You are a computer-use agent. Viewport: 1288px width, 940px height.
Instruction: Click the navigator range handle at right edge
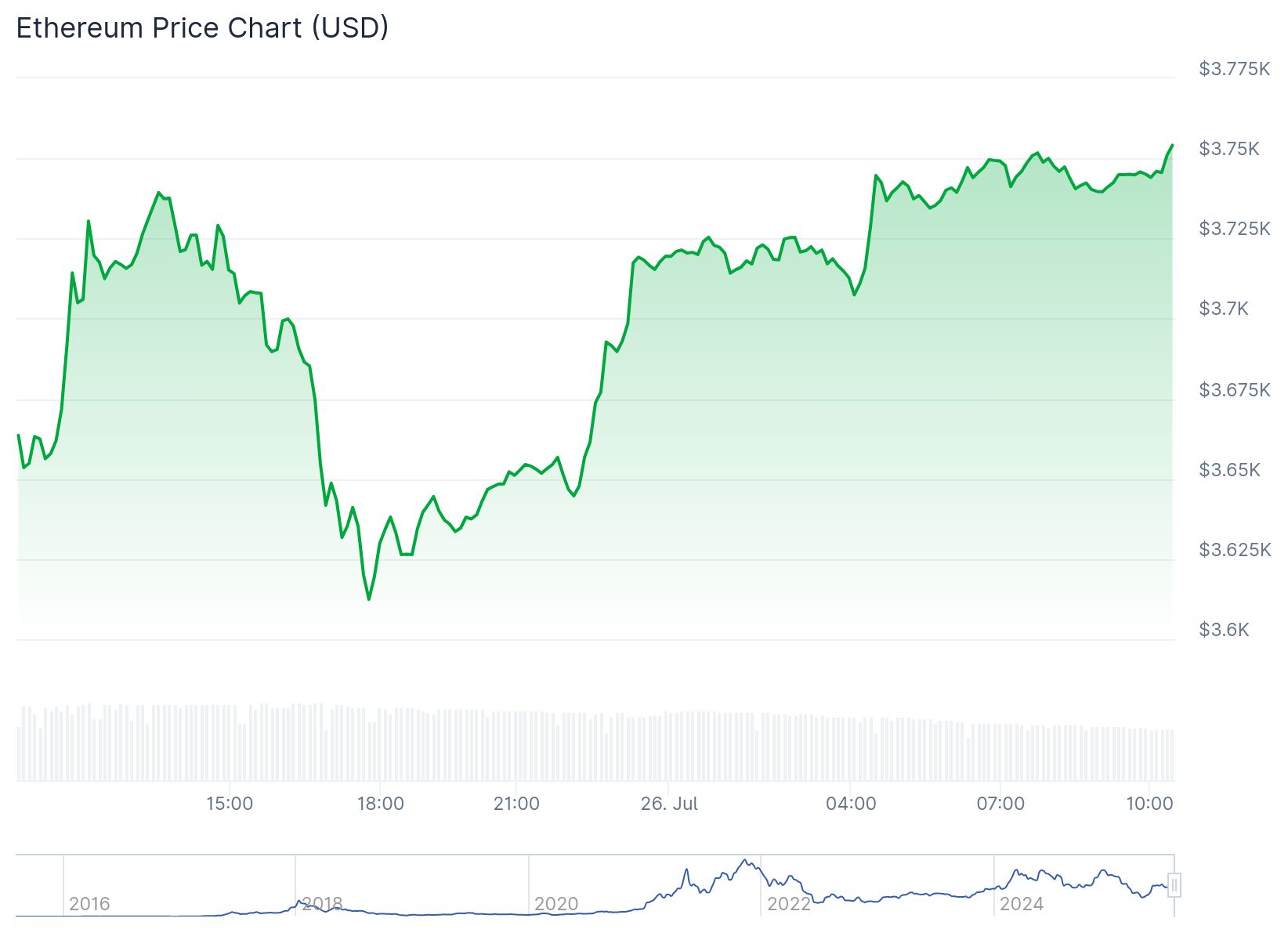point(1174,885)
